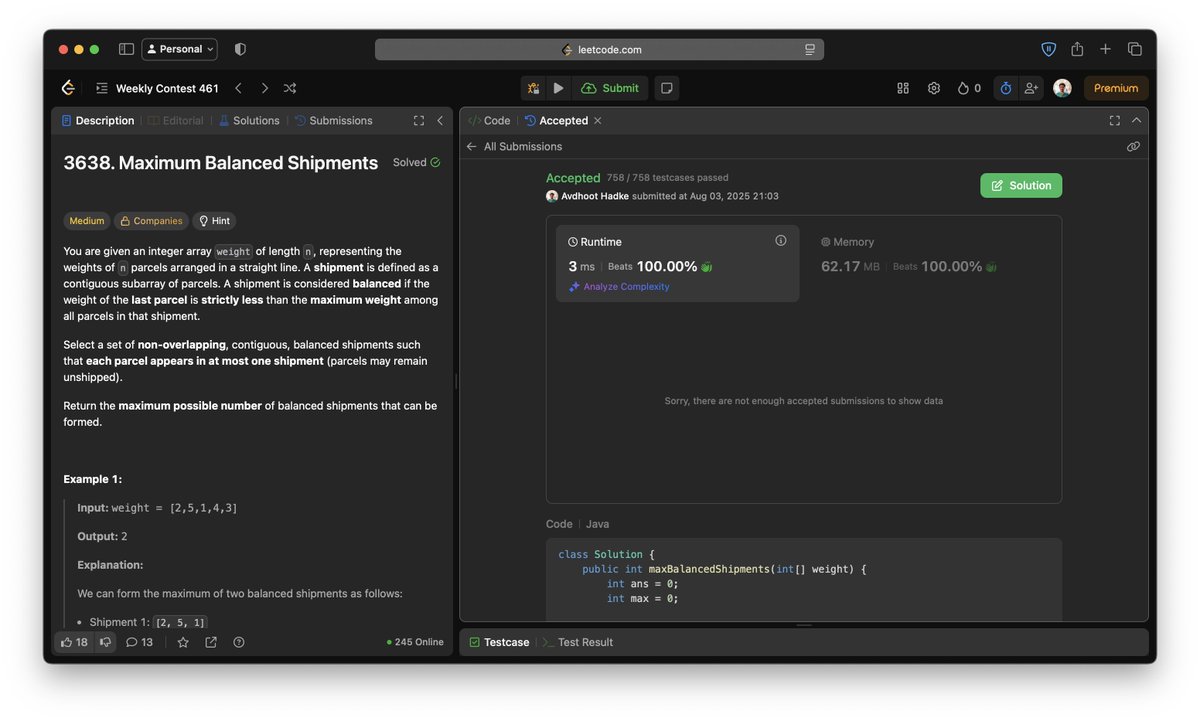This screenshot has height=721, width=1200.
Task: Open the LeetCode home logo
Action: (x=68, y=88)
